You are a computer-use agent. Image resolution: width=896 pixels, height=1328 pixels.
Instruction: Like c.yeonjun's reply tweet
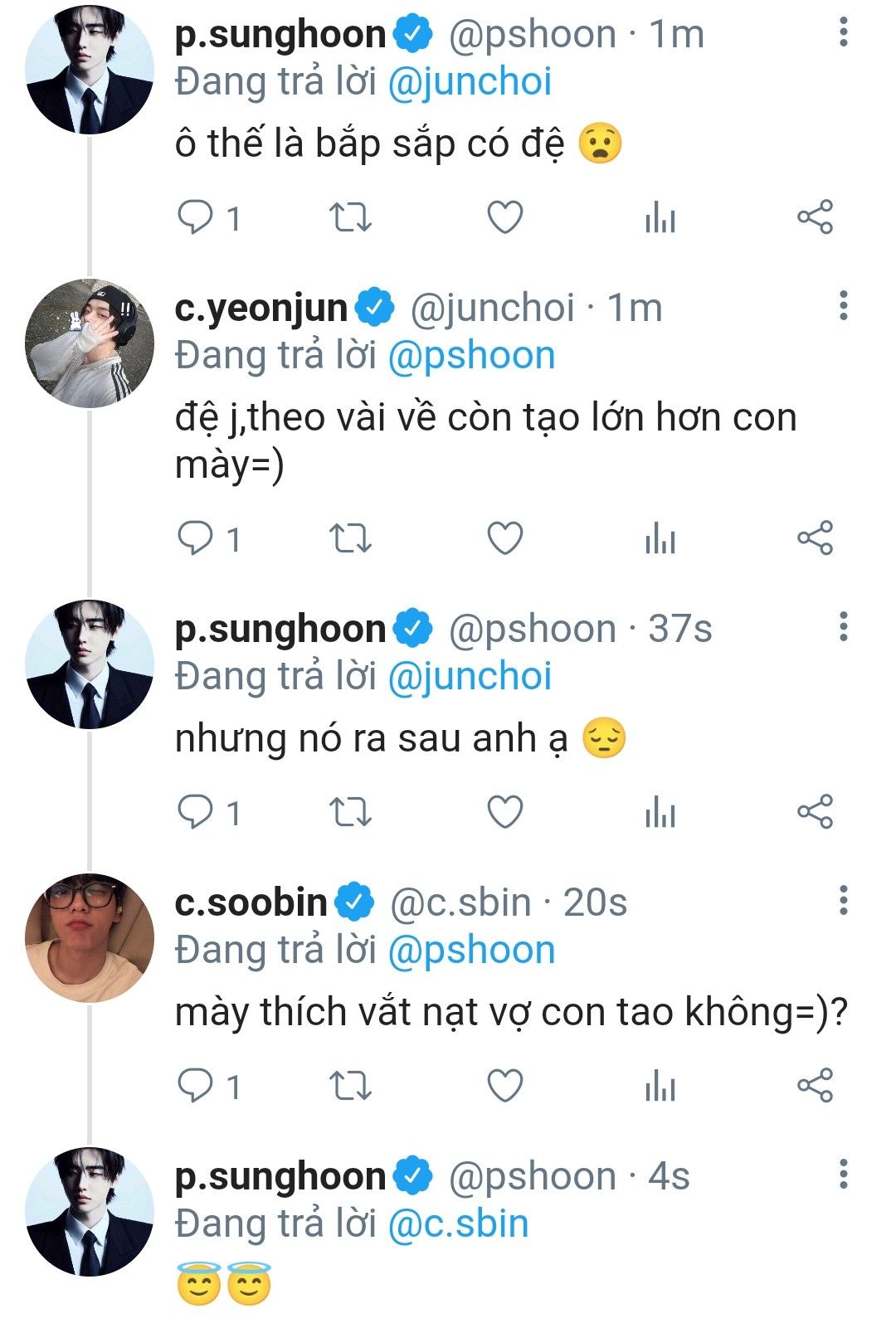[x=504, y=538]
